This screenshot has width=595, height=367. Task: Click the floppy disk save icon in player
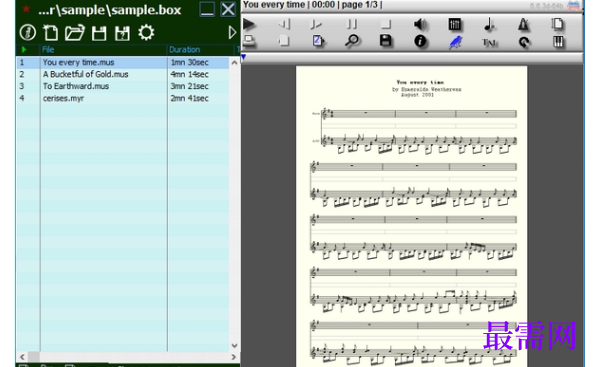pos(386,41)
